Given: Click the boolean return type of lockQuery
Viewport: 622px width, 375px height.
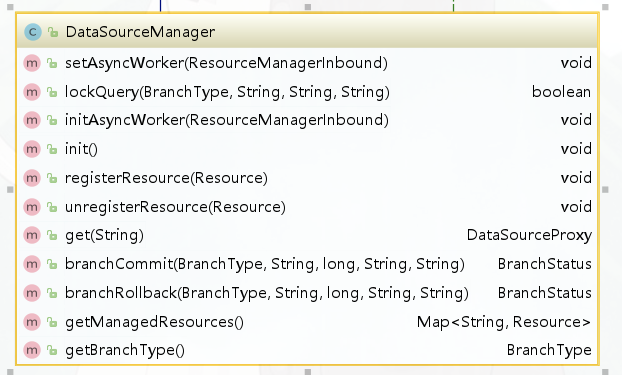Looking at the screenshot, I should pyautogui.click(x=561, y=92).
